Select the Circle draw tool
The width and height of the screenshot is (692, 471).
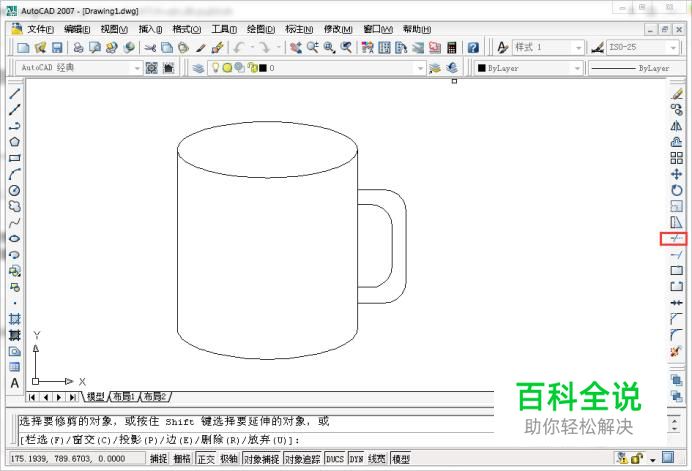[15, 190]
